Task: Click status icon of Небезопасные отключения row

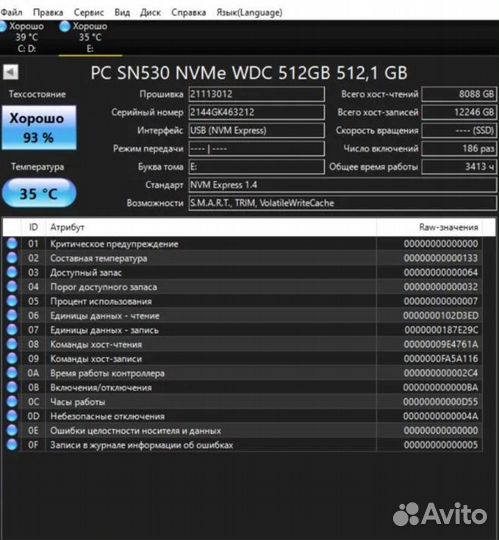Action: pyautogui.click(x=12, y=416)
